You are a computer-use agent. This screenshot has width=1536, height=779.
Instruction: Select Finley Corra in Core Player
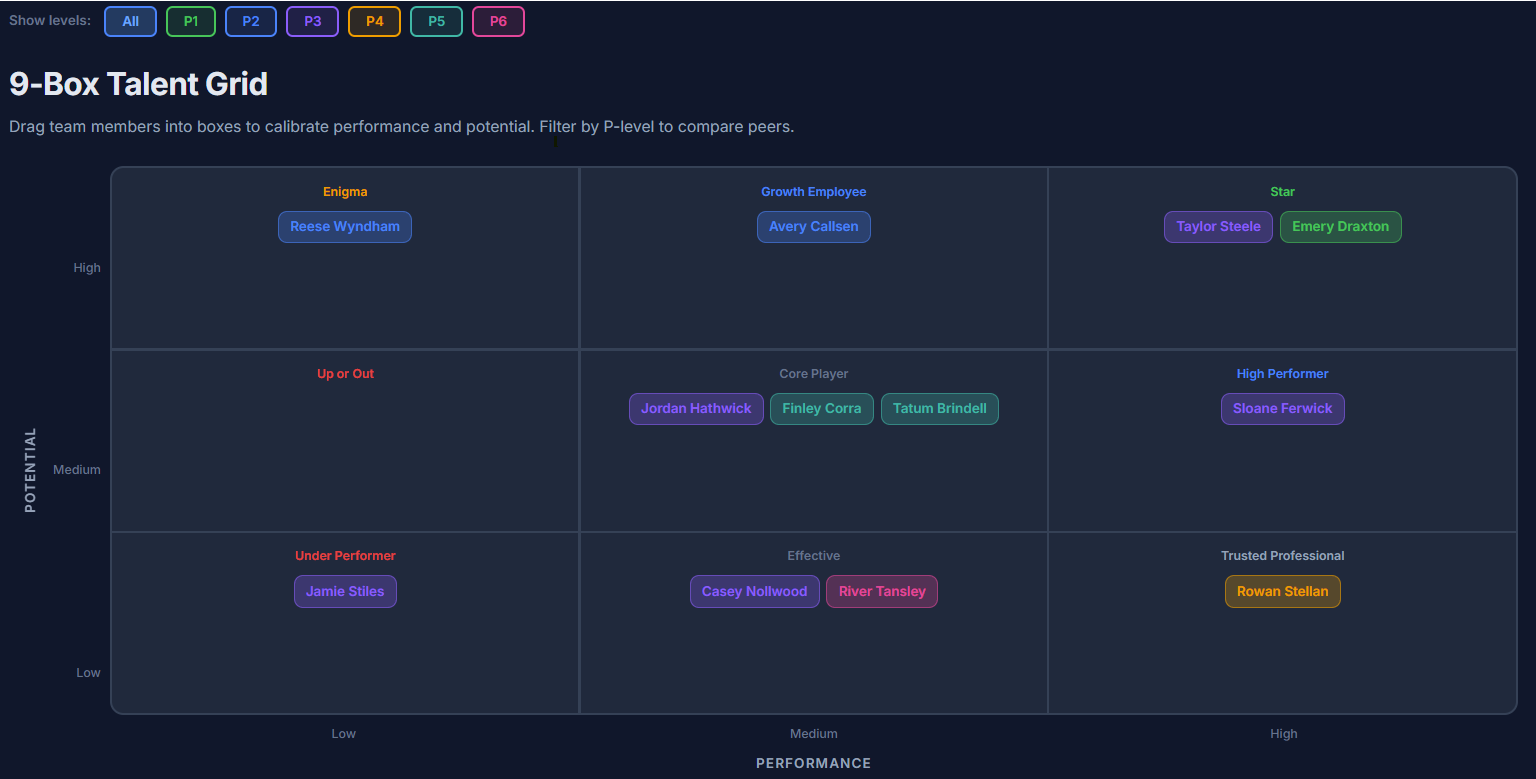click(821, 408)
